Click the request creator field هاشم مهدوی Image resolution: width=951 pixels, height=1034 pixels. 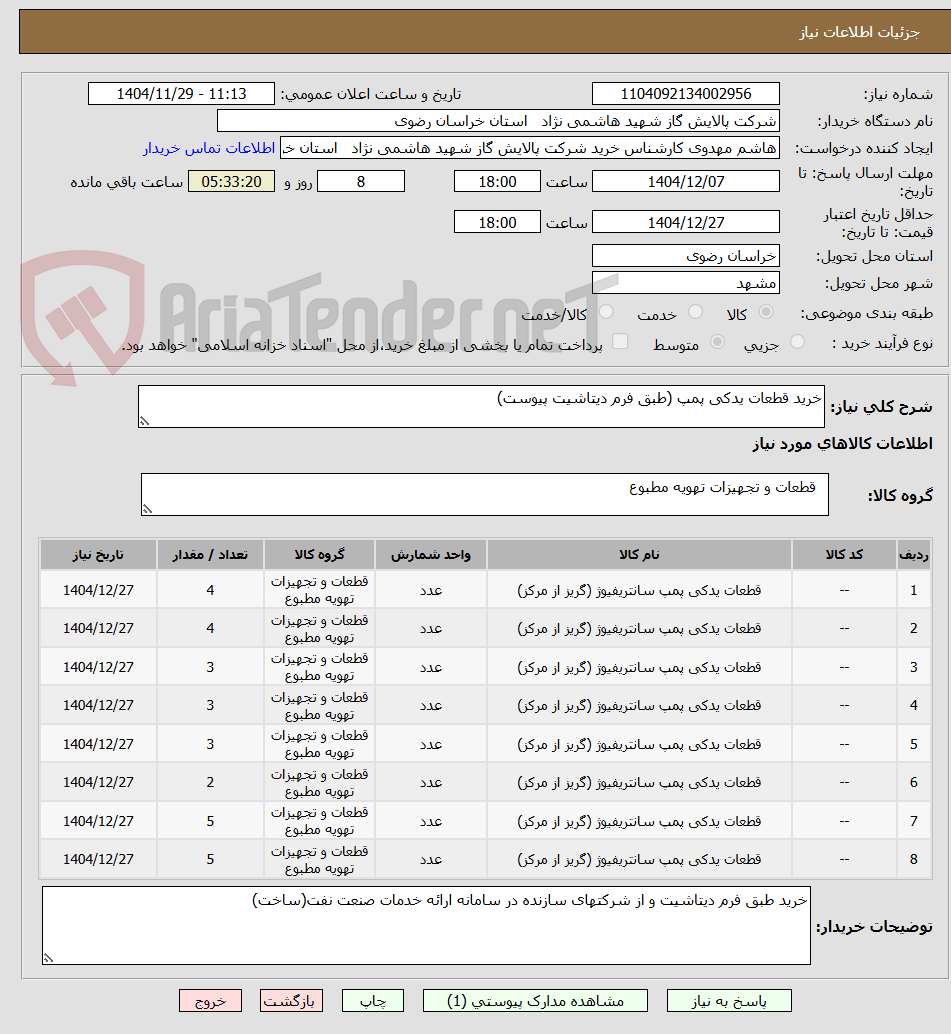(530, 148)
